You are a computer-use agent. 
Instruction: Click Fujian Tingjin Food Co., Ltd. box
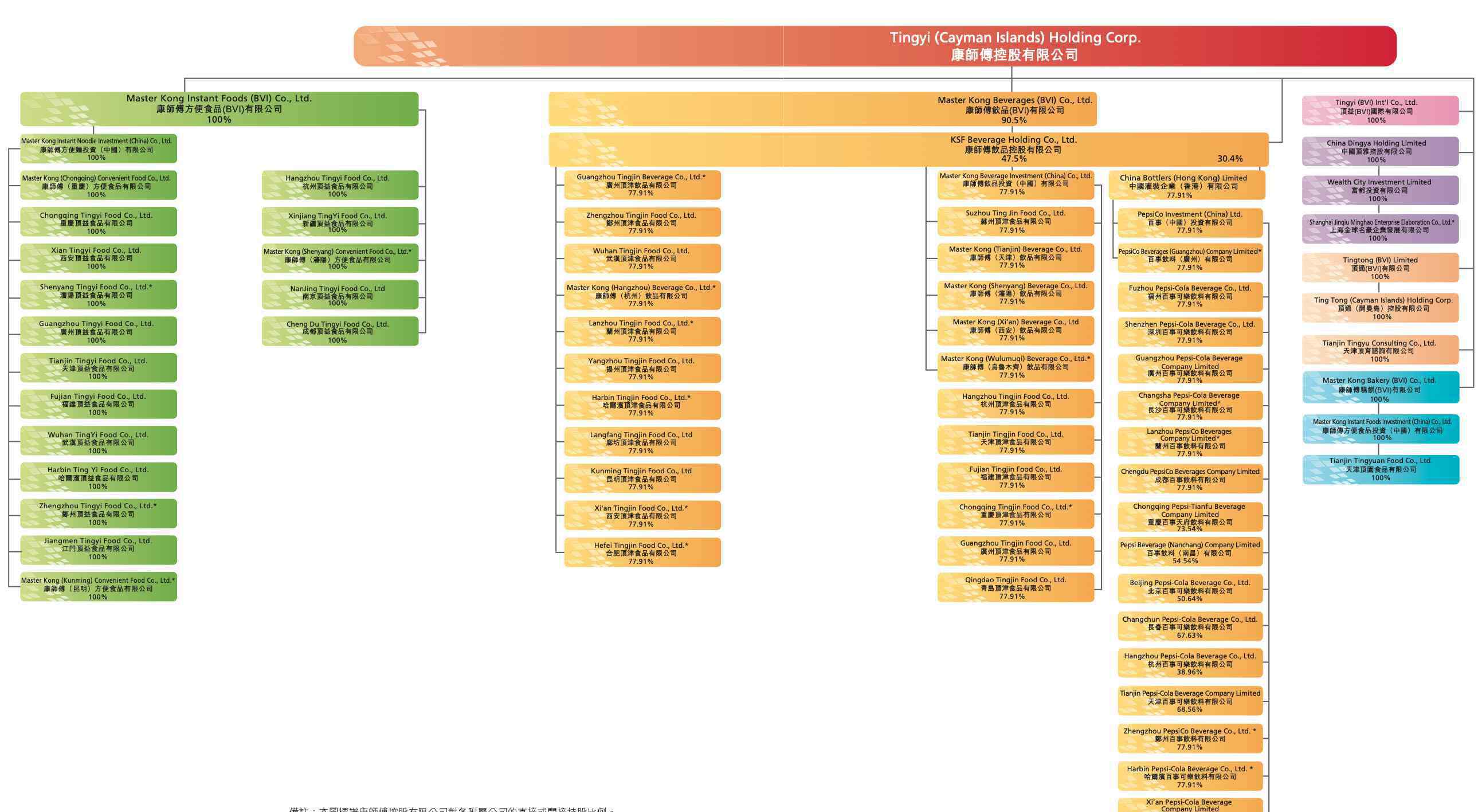(1016, 477)
